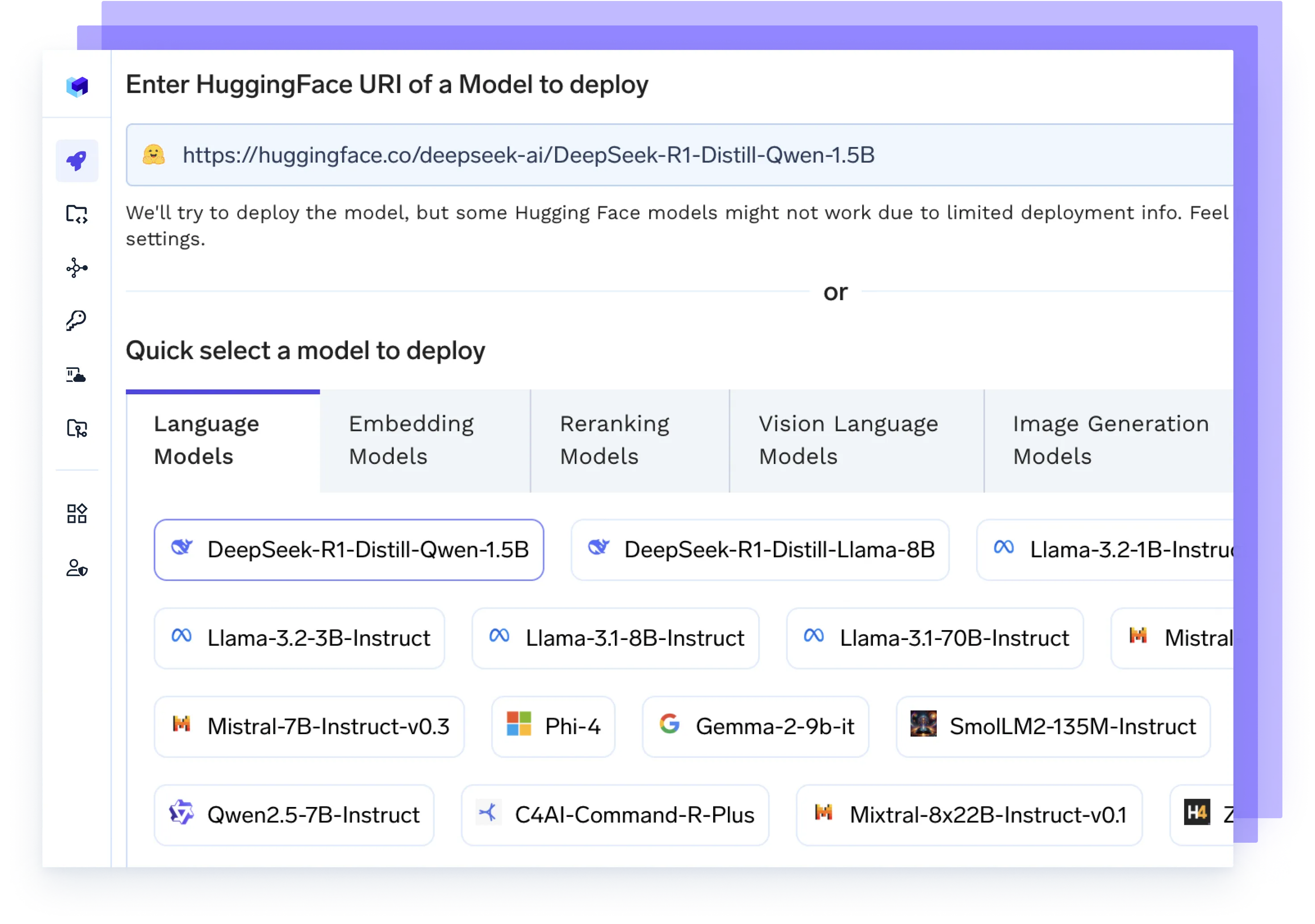Image resolution: width=1315 pixels, height=924 pixels.
Task: Choose the C4AI-Command-R-Plus model
Action: 614,815
